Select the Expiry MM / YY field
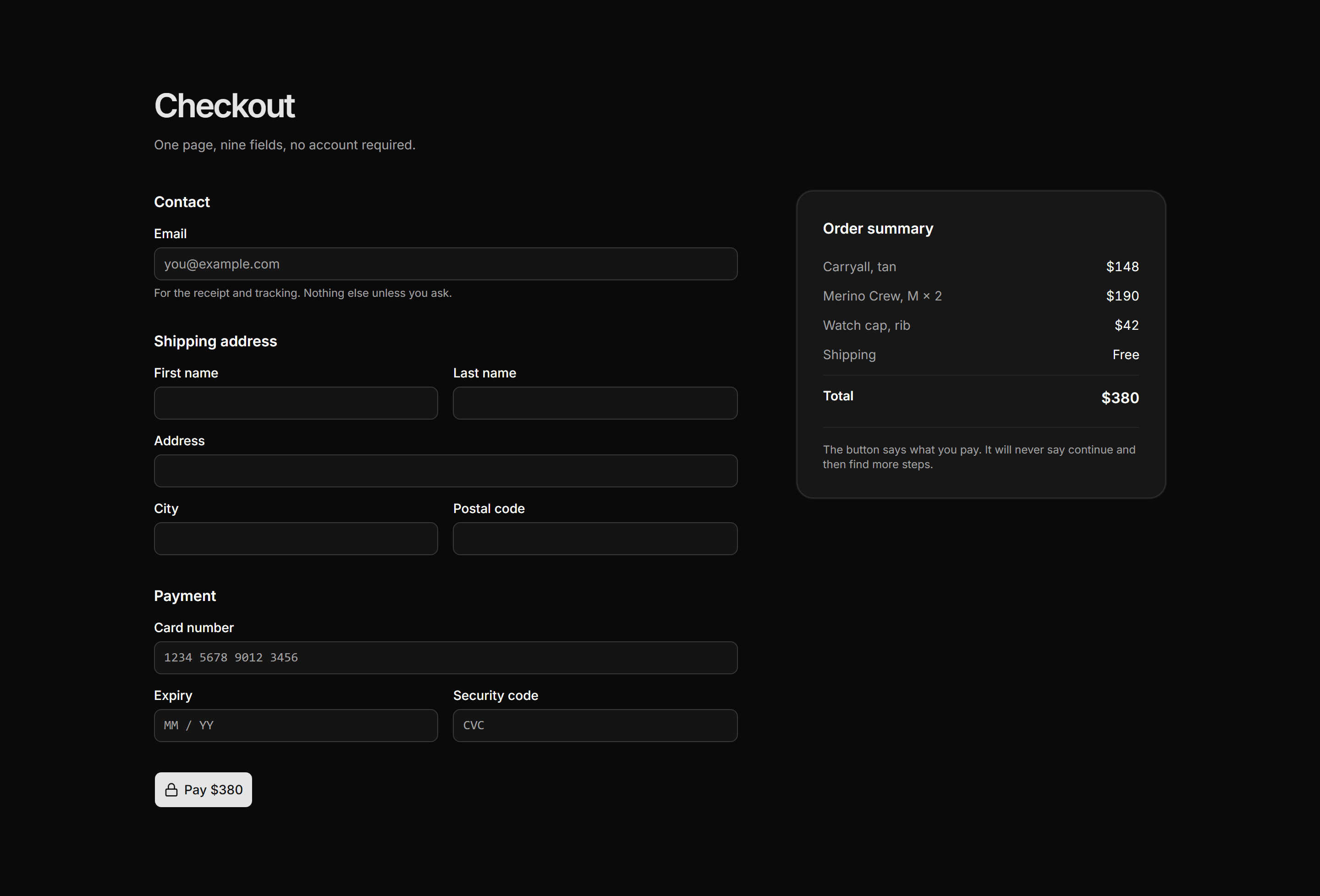The image size is (1320, 896). tap(296, 726)
